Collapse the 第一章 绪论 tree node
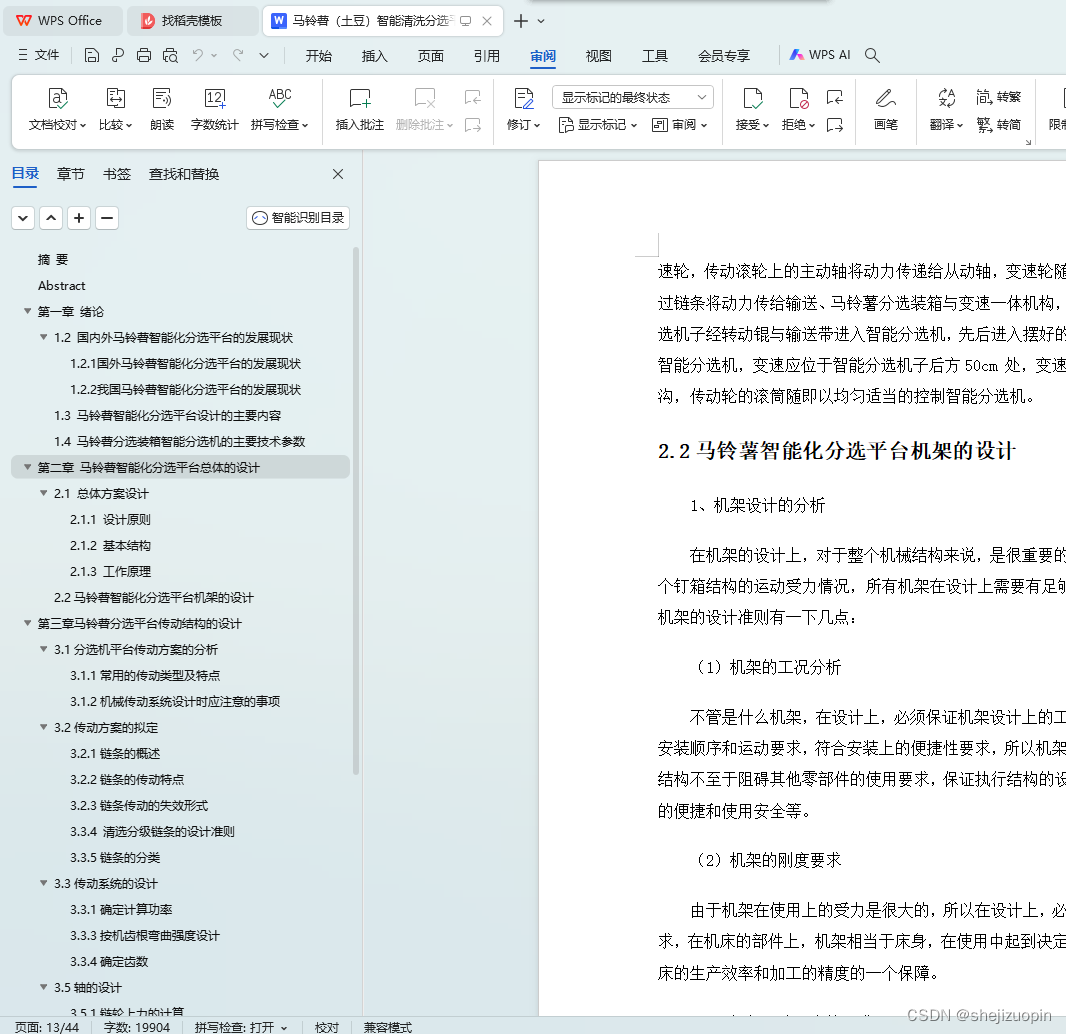 pyautogui.click(x=28, y=311)
